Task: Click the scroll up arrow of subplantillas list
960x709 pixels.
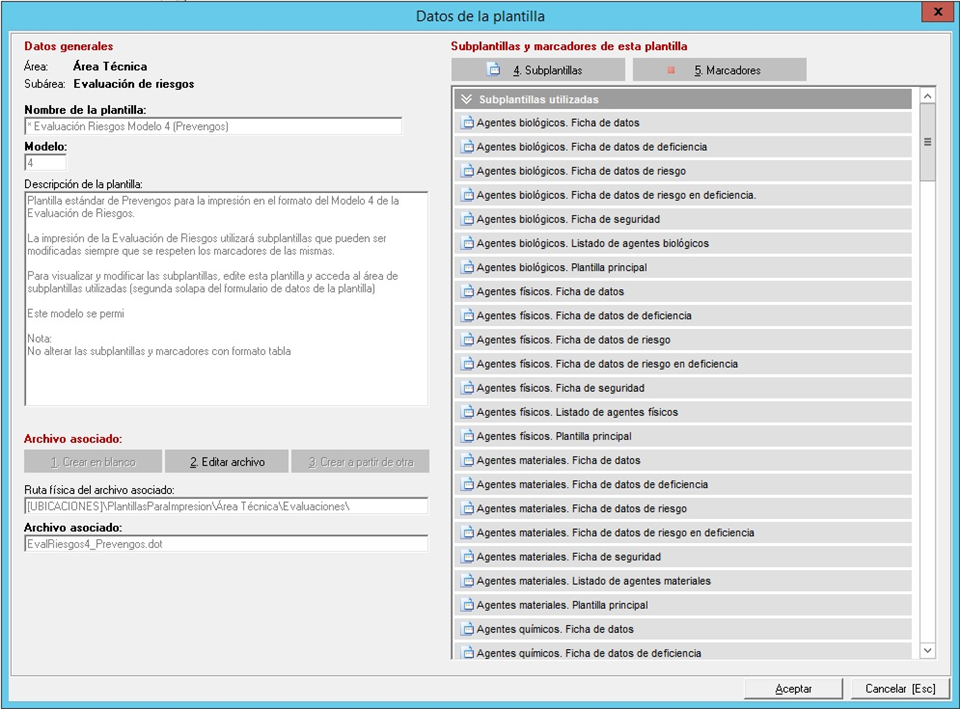Action: coord(927,97)
